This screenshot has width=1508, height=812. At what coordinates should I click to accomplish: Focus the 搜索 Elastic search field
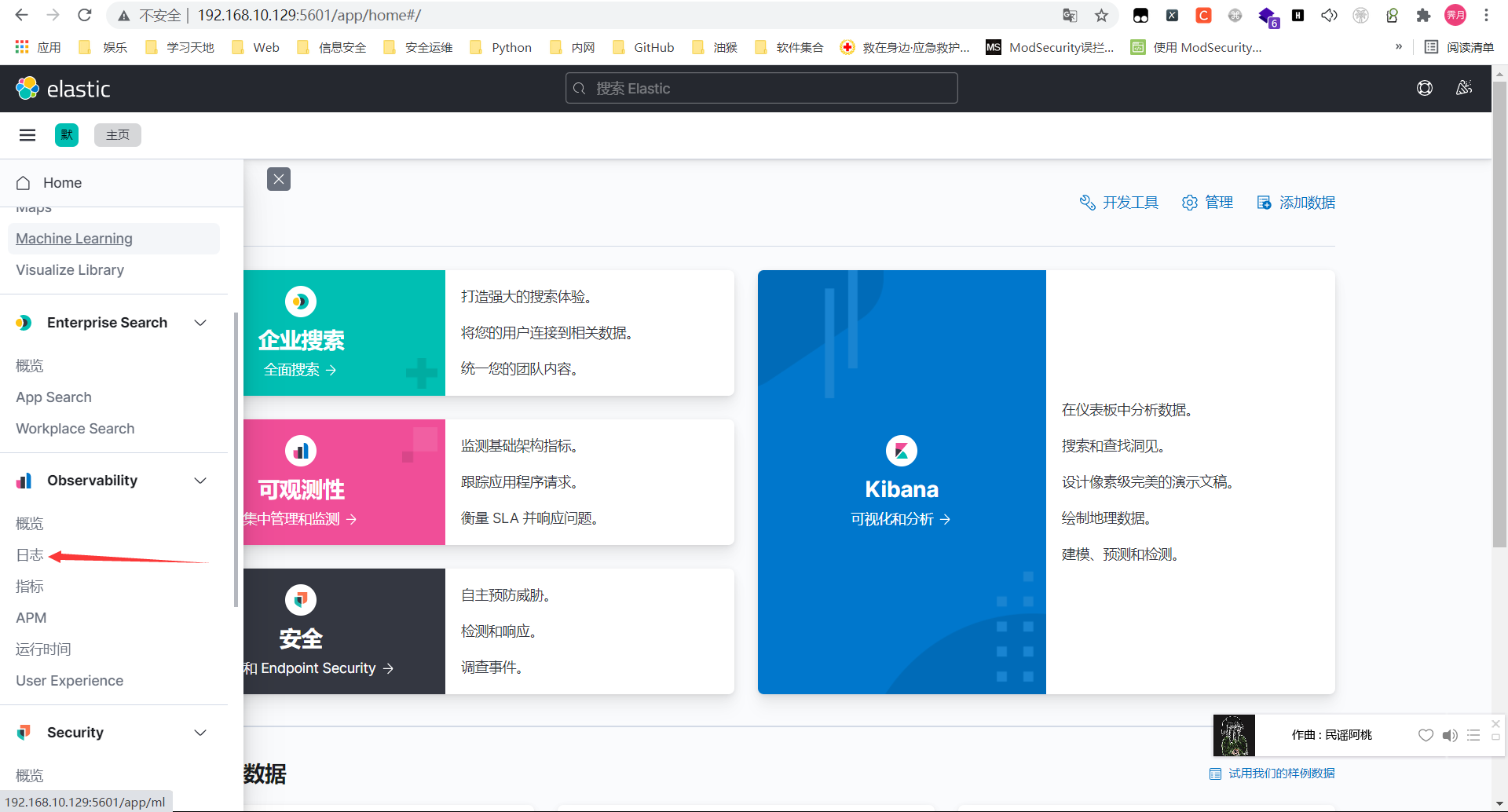coord(761,89)
